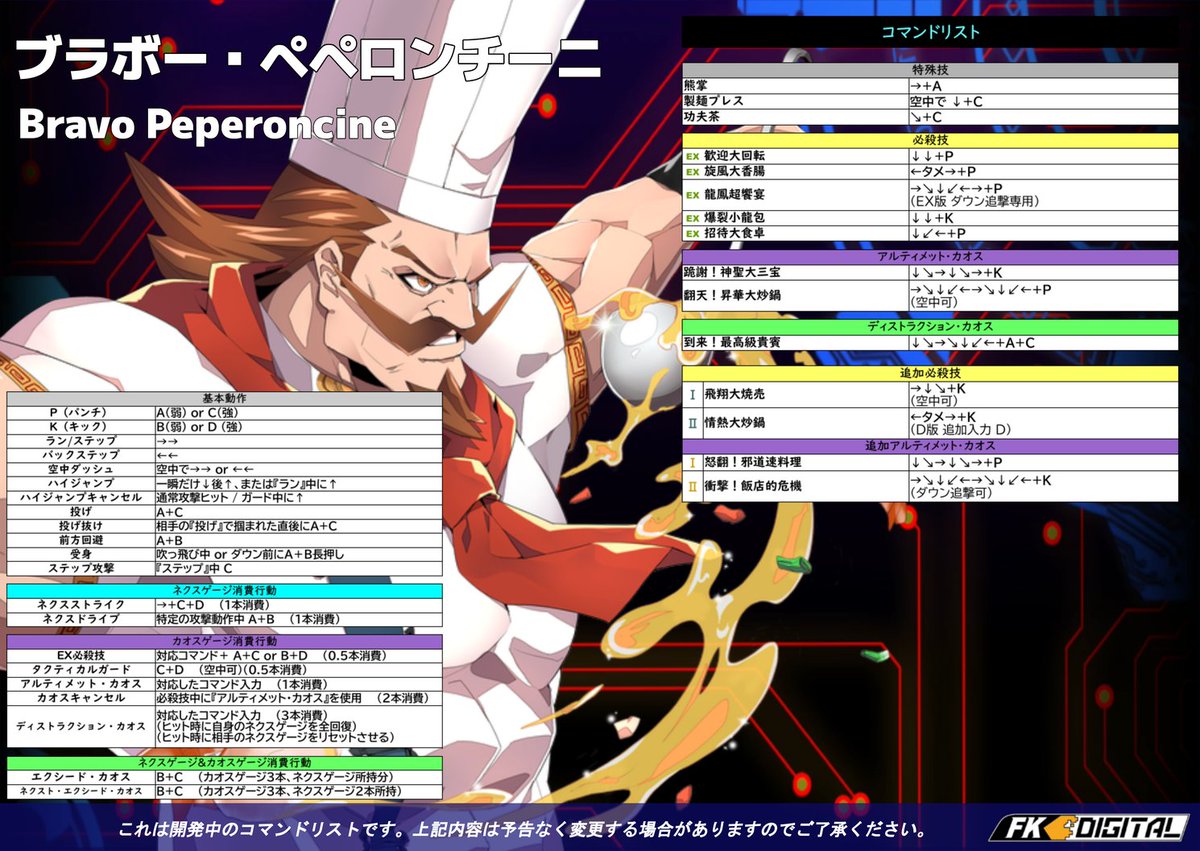Select the 特殊技 section header

click(930, 72)
